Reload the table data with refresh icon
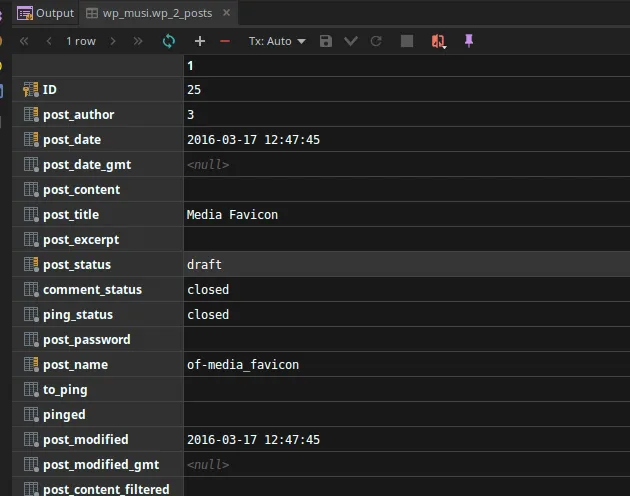Viewport: 630px width, 496px height. pyautogui.click(x=169, y=41)
